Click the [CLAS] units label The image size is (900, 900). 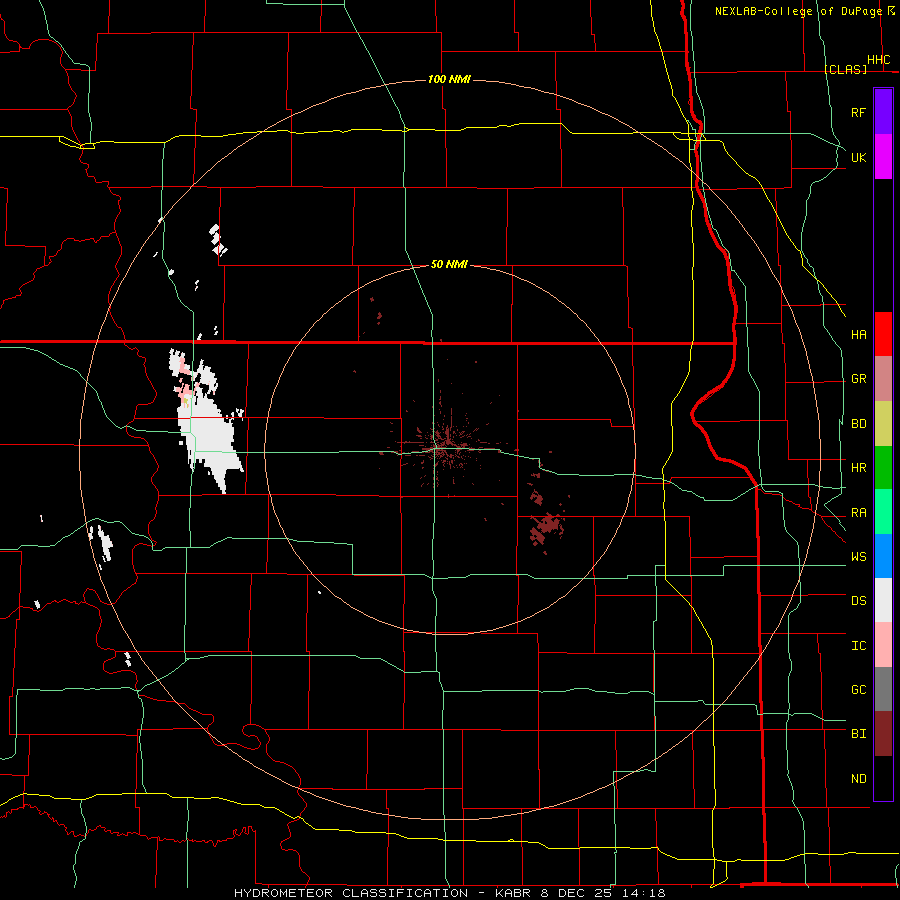(x=845, y=69)
